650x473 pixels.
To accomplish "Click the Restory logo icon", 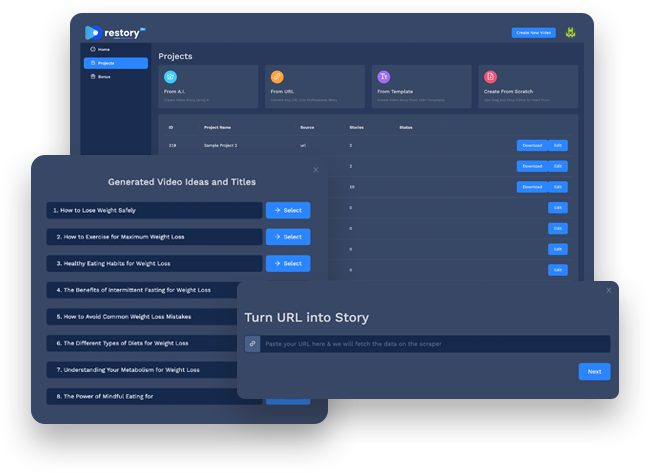I will (x=92, y=33).
